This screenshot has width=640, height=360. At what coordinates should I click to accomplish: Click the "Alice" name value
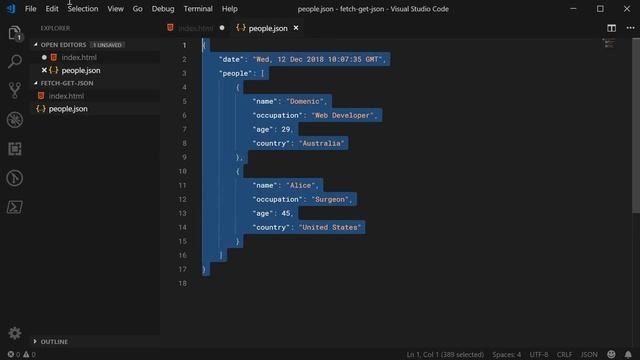pyautogui.click(x=301, y=185)
